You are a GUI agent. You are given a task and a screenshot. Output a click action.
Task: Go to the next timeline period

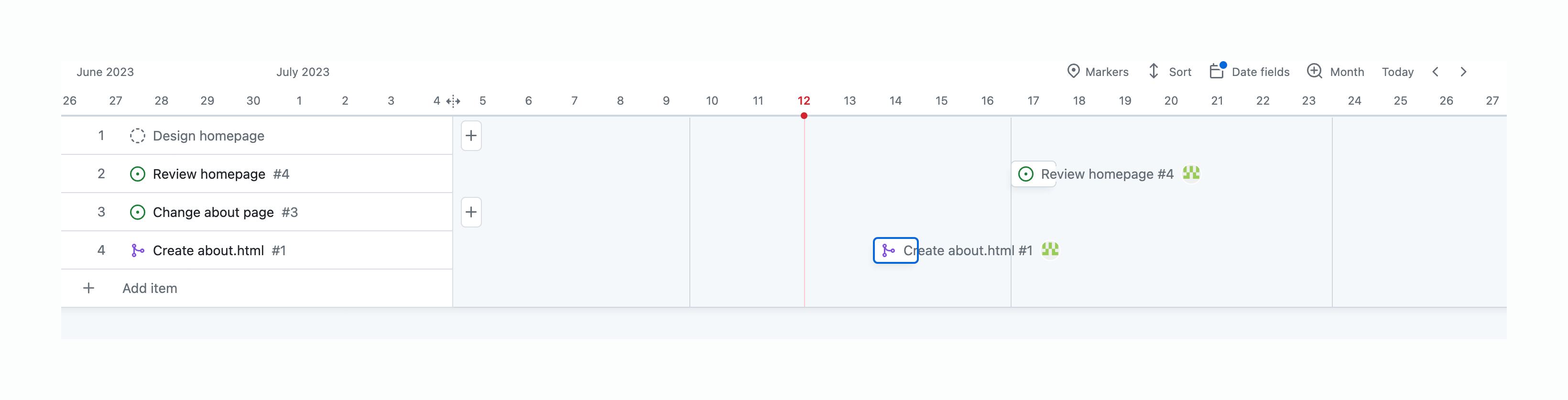click(1463, 72)
